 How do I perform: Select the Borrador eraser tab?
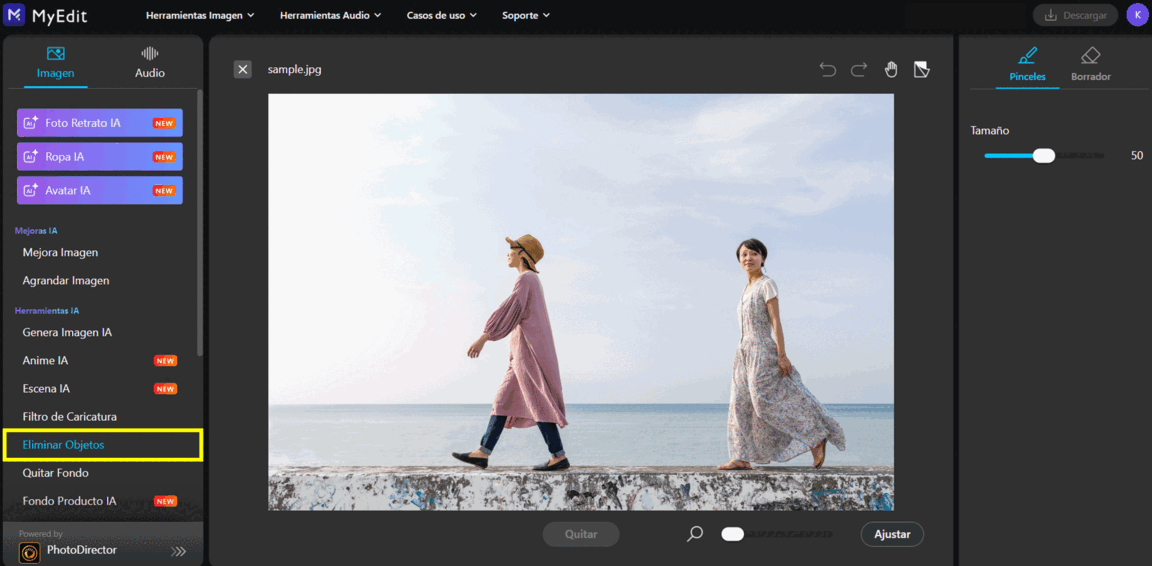pos(1090,65)
